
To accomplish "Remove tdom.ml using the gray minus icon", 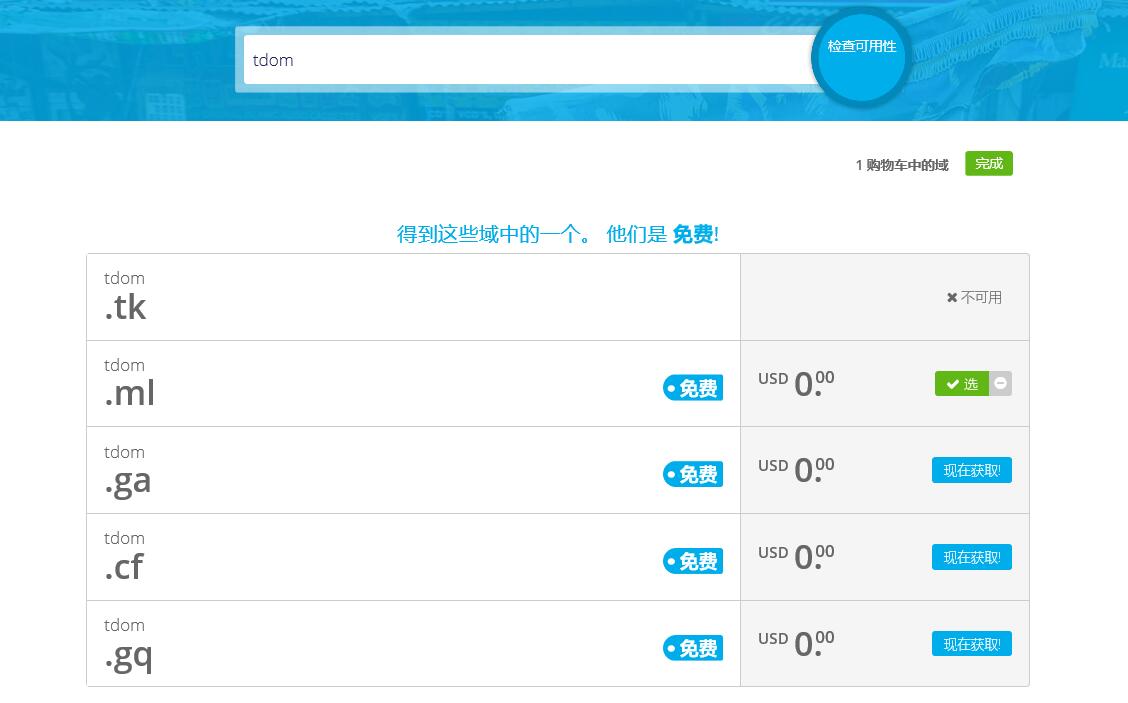I will pyautogui.click(x=1001, y=384).
